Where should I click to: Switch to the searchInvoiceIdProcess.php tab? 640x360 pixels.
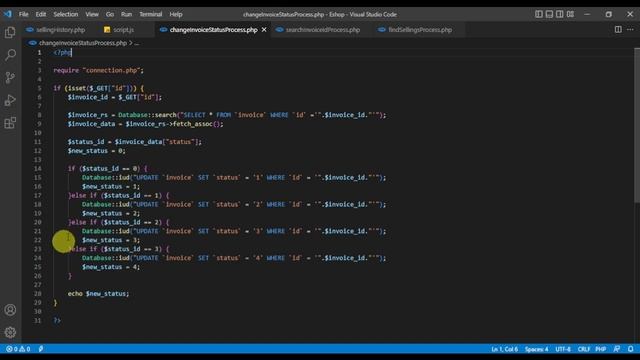click(322, 30)
